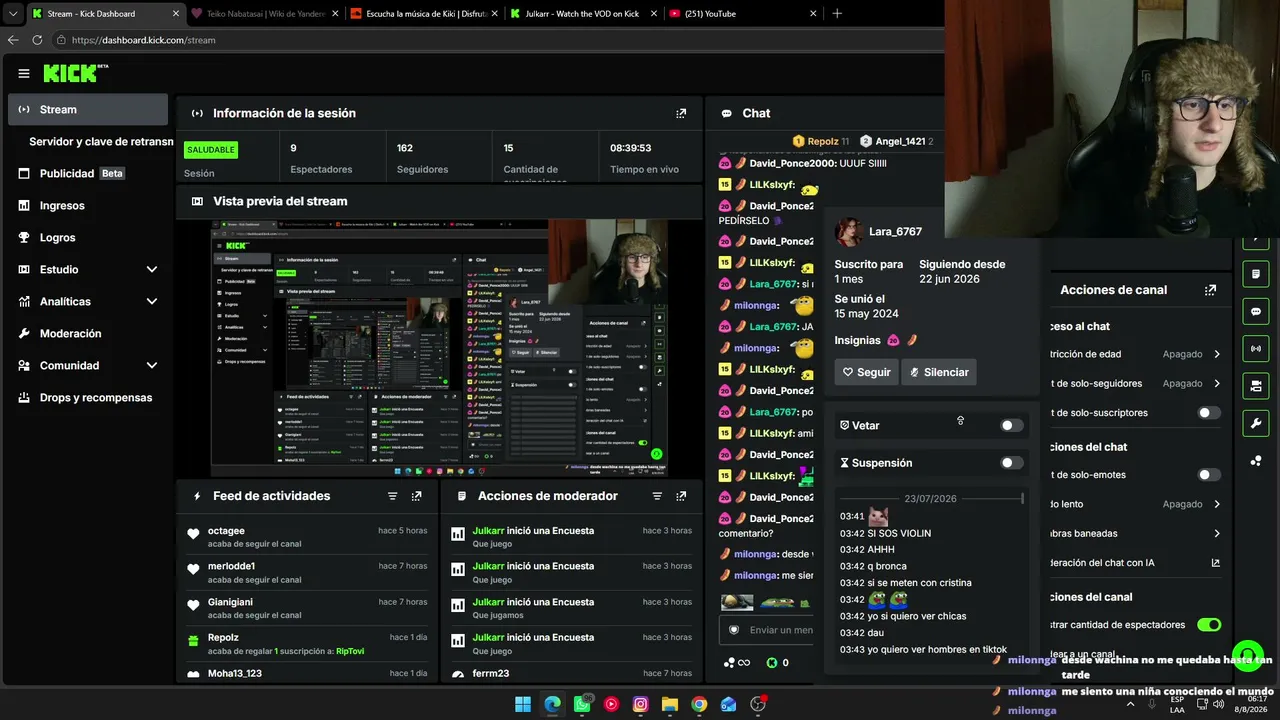Click the octagee follow entry in the feed
Image resolution: width=1280 pixels, height=720 pixels.
(308, 537)
